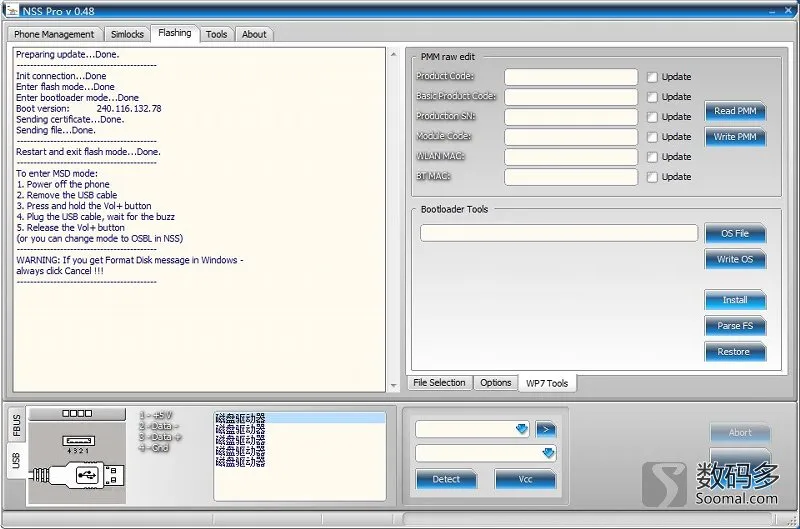The height and width of the screenshot is (529, 800).
Task: Click the Write PMM button
Action: pyautogui.click(x=735, y=137)
